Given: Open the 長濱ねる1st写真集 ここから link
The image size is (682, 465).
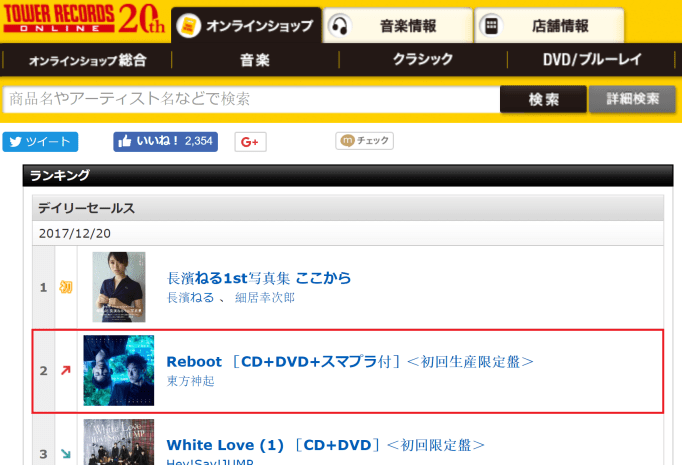Looking at the screenshot, I should click(x=259, y=278).
